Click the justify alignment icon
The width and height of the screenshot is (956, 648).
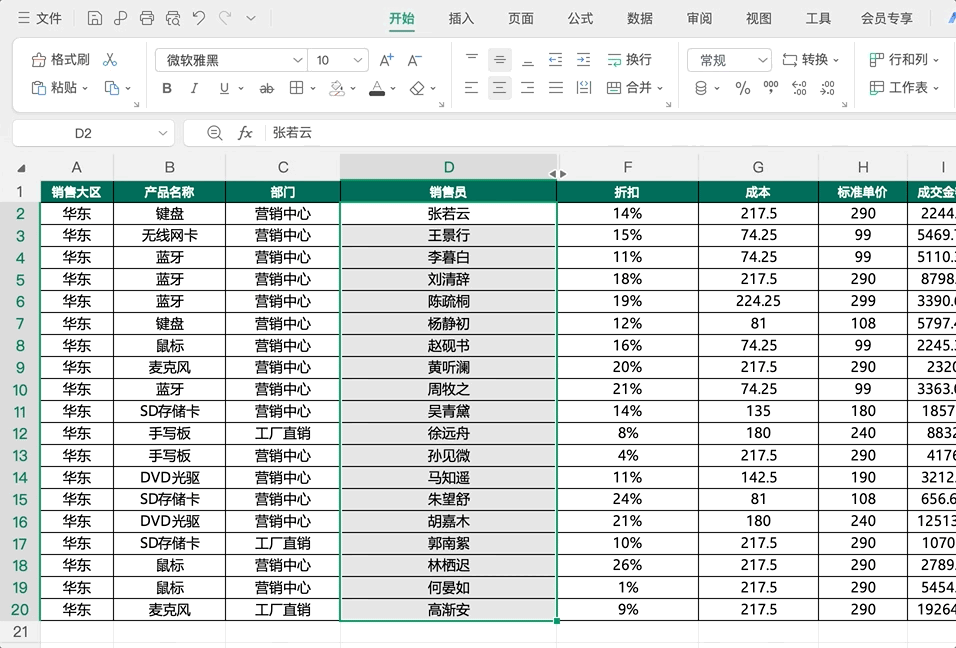click(x=555, y=88)
